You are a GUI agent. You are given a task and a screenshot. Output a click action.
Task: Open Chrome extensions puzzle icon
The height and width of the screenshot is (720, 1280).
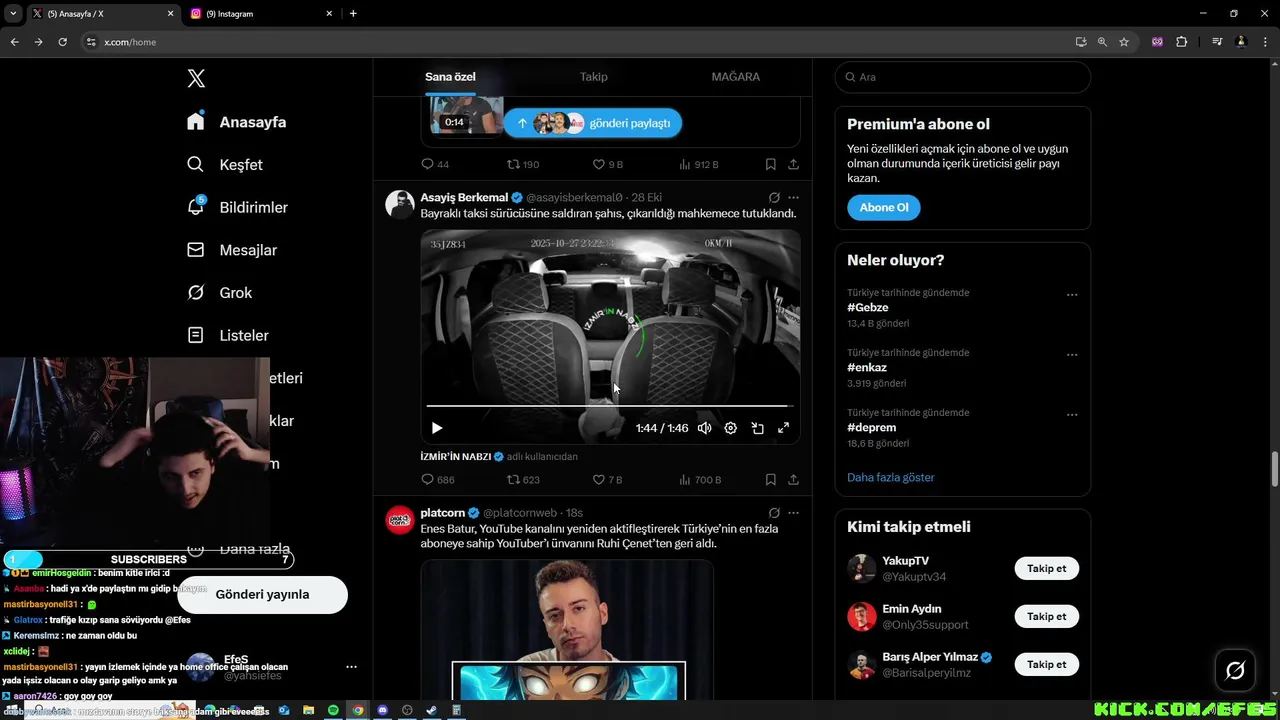coord(1181,42)
